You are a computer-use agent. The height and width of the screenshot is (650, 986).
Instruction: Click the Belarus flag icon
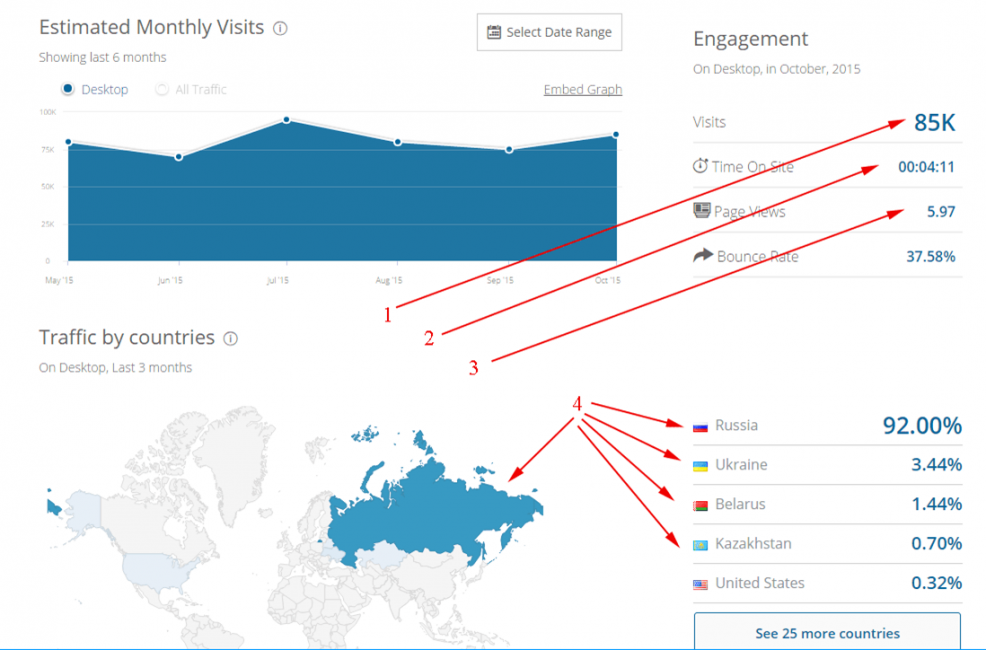tap(700, 505)
